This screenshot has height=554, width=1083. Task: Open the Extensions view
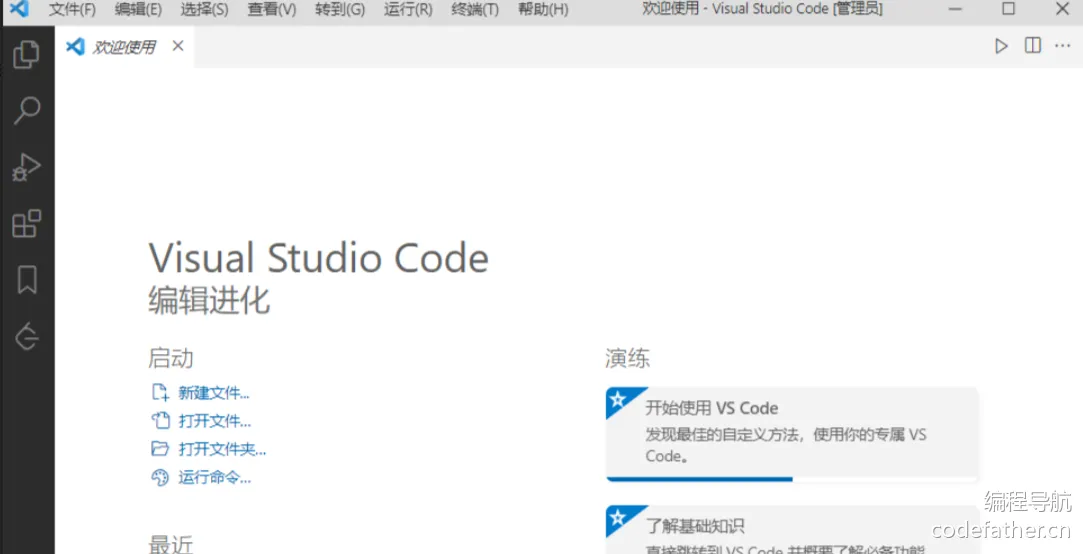point(26,224)
